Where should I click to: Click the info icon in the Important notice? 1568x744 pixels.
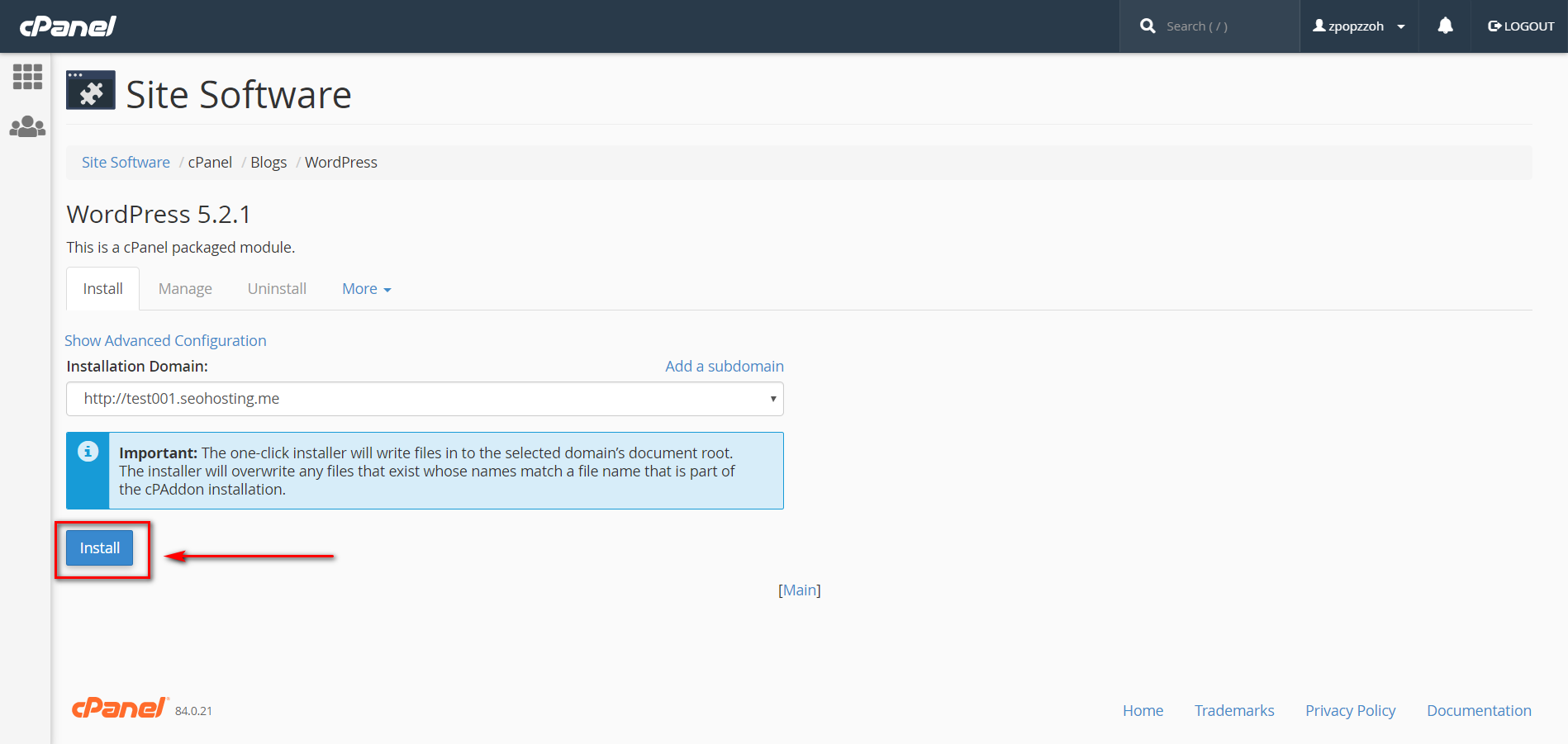[88, 451]
